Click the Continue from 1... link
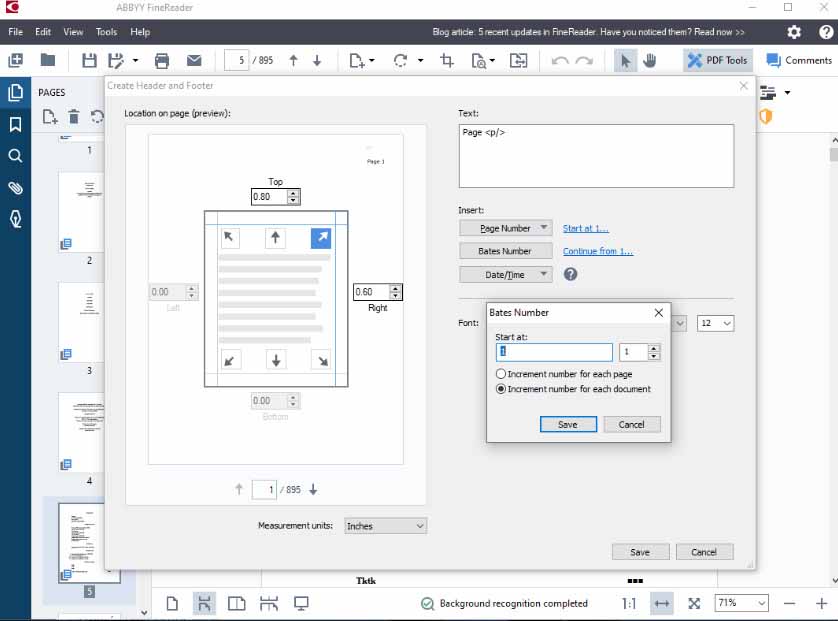This screenshot has height=621, width=838. 597,251
